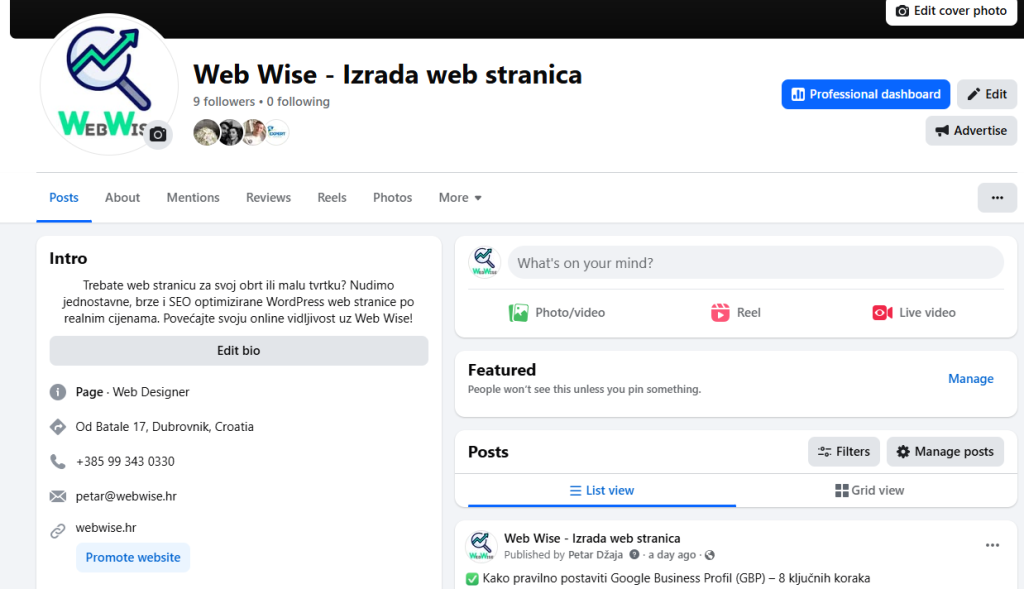This screenshot has height=589, width=1024.
Task: Click publisher name Petar Džaja
Action: [596, 555]
